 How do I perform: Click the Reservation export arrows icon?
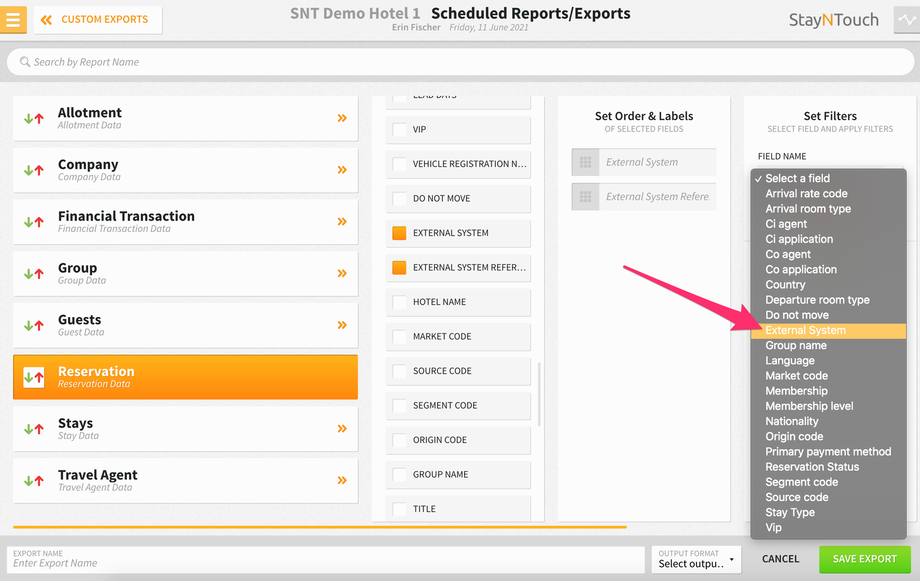[x=34, y=377]
